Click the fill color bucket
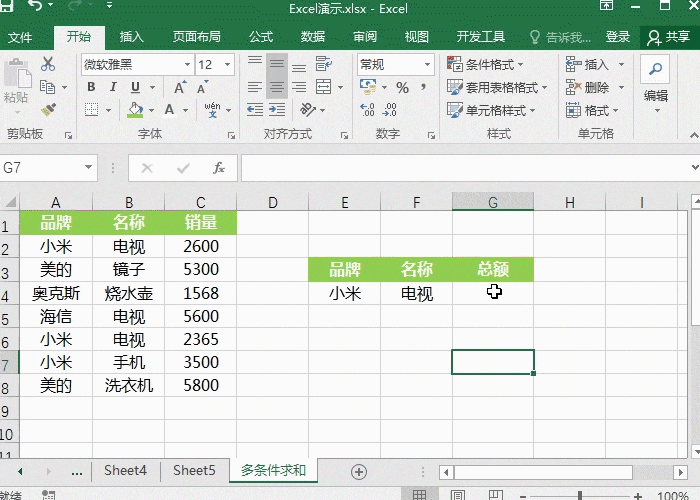Viewport: 700px width, 500px height. (x=135, y=110)
